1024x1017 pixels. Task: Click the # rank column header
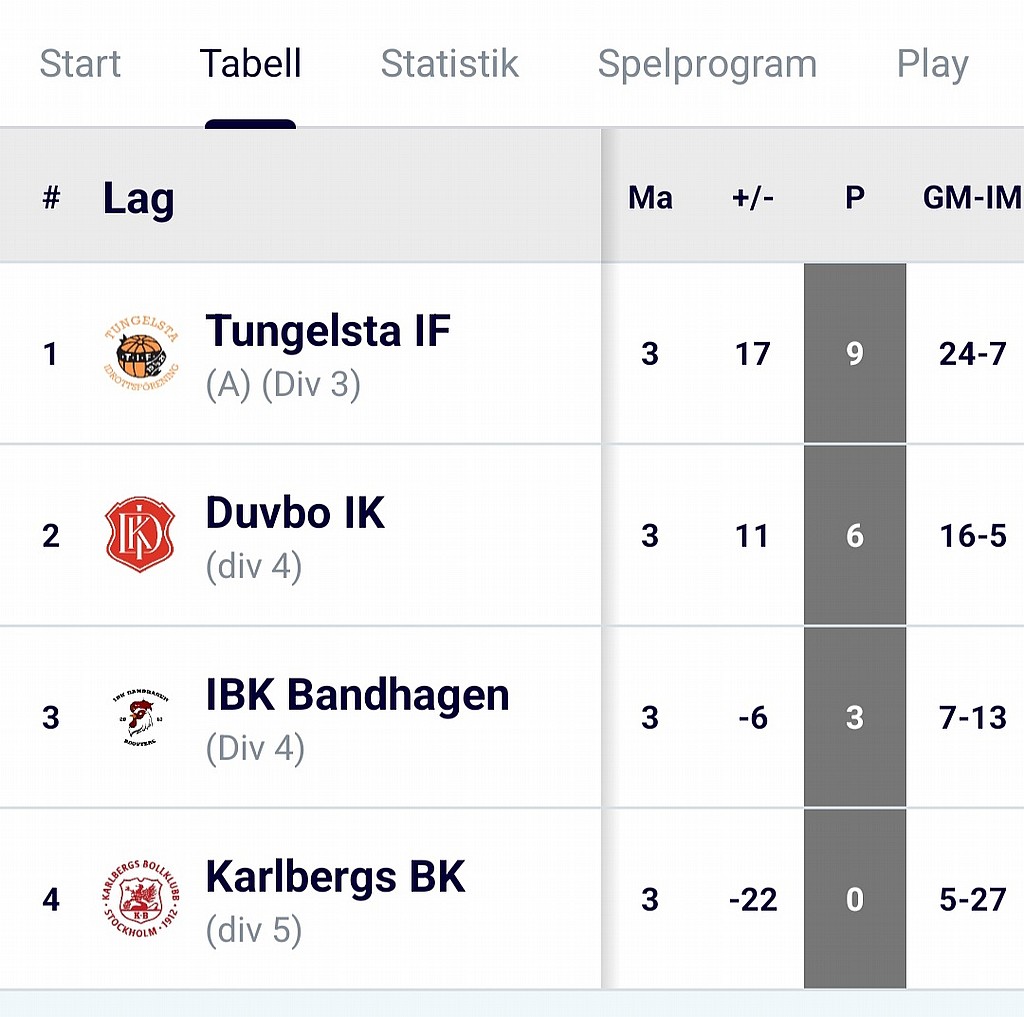[51, 197]
